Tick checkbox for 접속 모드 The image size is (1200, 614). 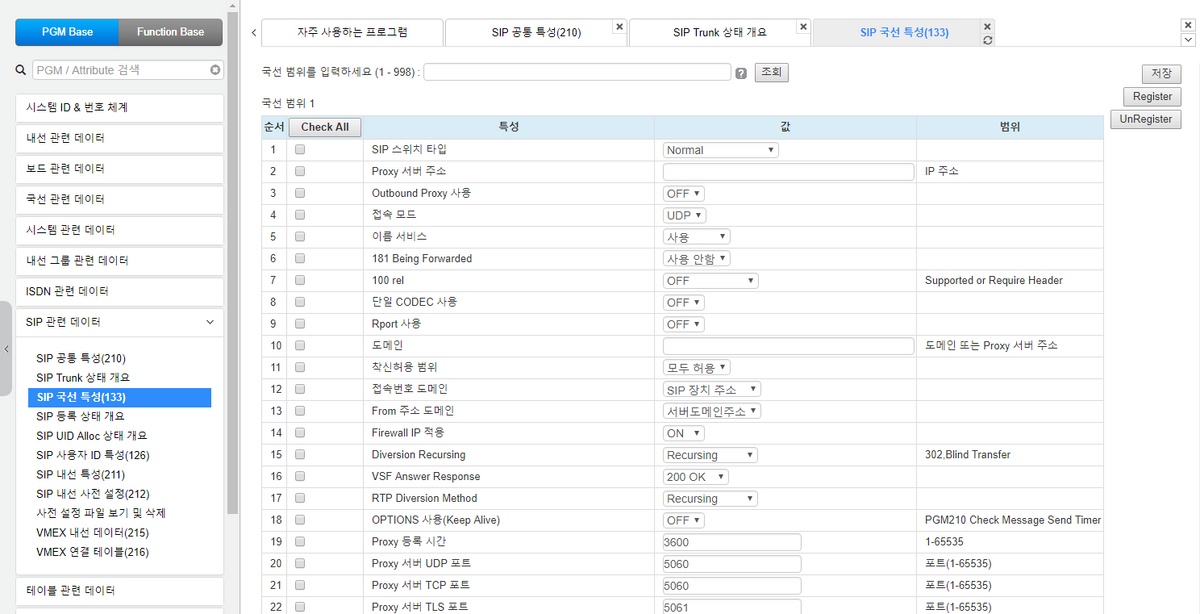pos(300,215)
